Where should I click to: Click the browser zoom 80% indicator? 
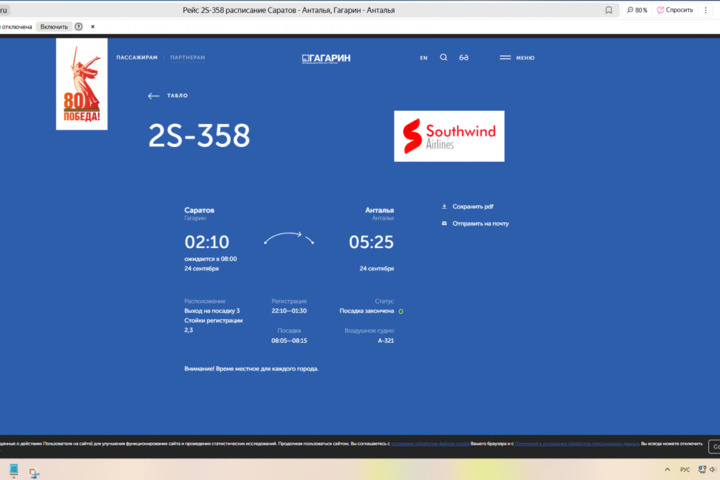click(x=639, y=9)
